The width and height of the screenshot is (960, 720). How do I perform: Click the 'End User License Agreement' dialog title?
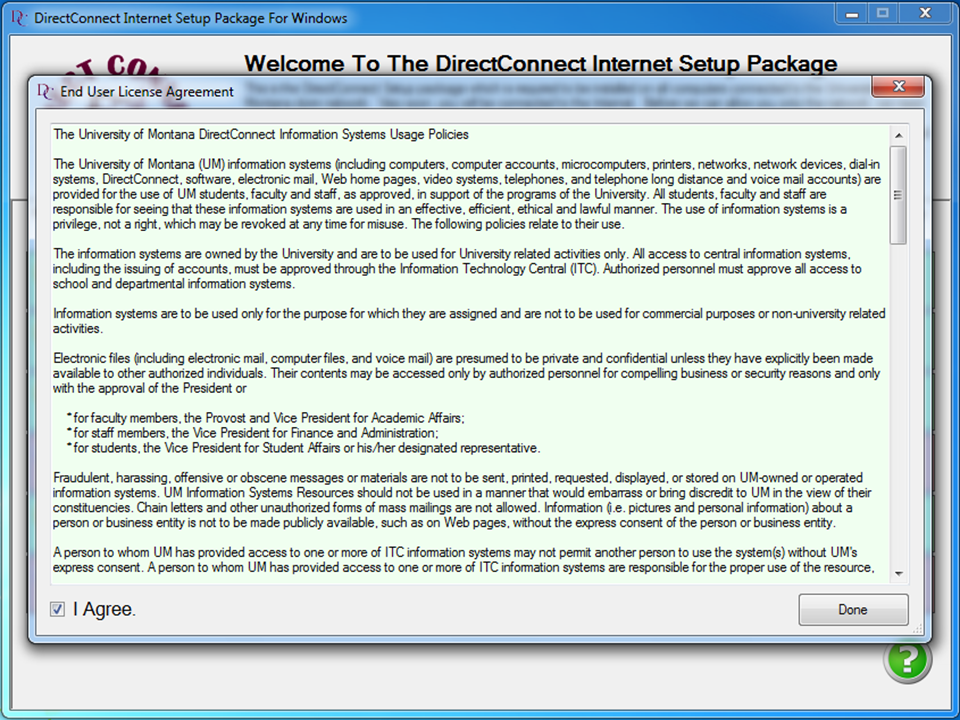pos(147,92)
